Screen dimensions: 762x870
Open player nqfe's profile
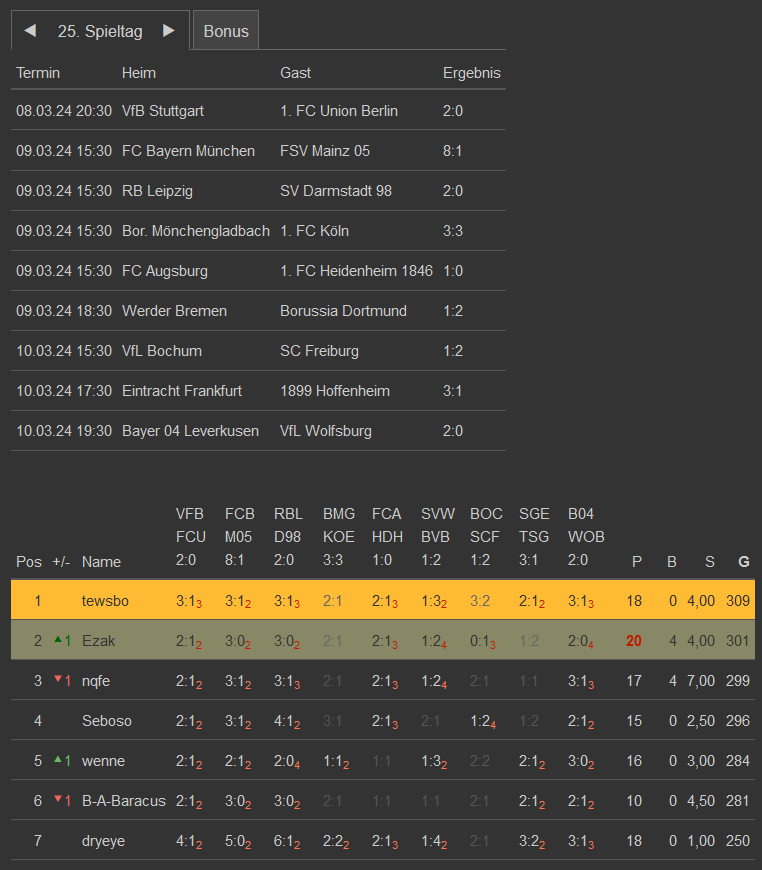click(96, 681)
